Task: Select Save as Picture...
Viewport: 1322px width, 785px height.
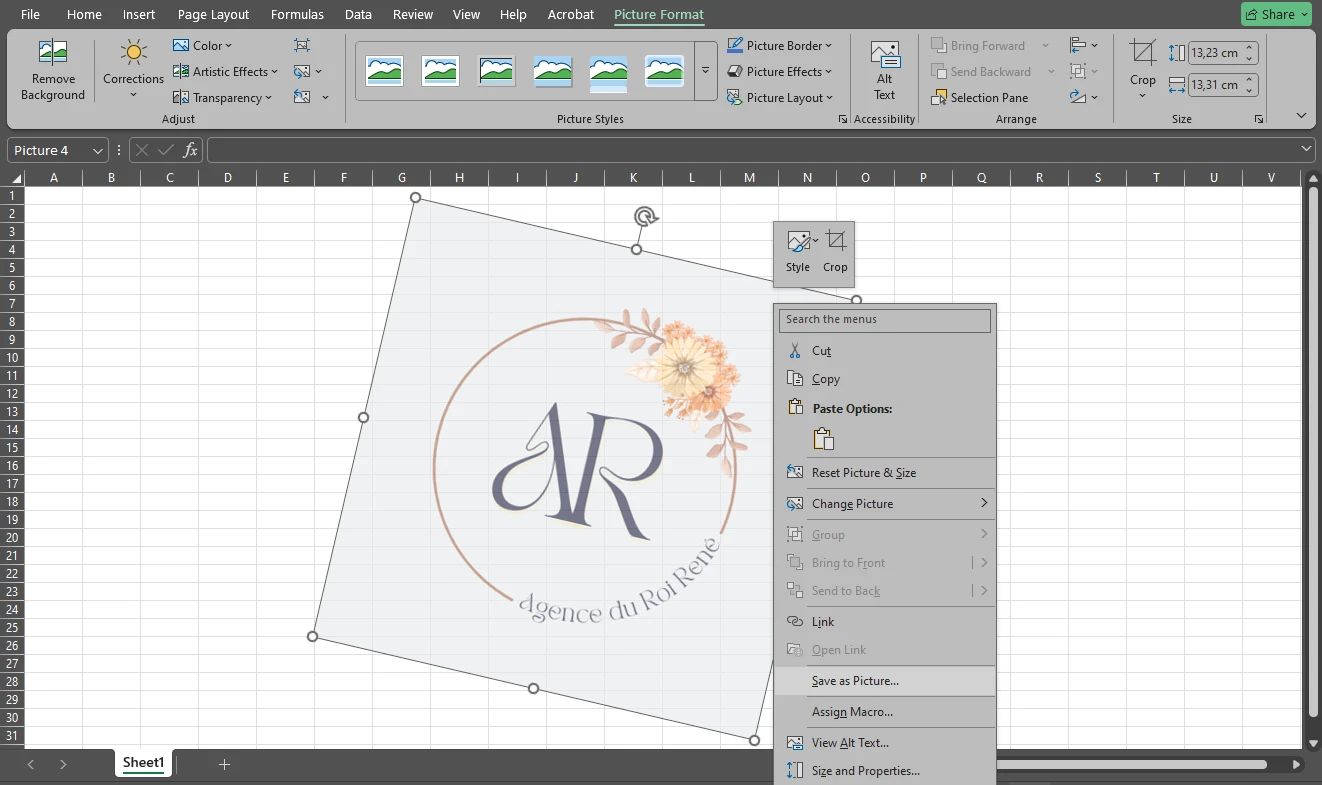Action: coord(885,680)
